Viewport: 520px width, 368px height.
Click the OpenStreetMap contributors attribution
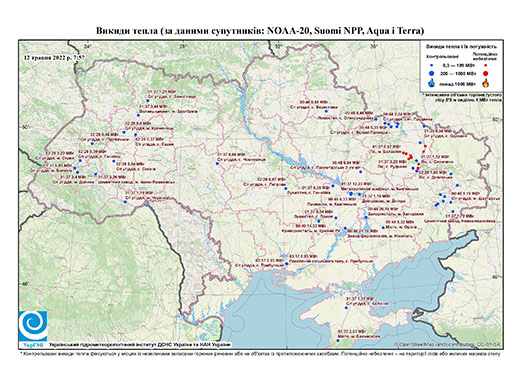tap(447, 344)
